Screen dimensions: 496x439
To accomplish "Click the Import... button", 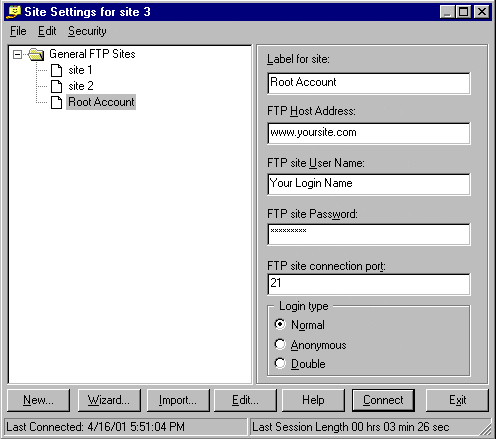I will point(178,400).
